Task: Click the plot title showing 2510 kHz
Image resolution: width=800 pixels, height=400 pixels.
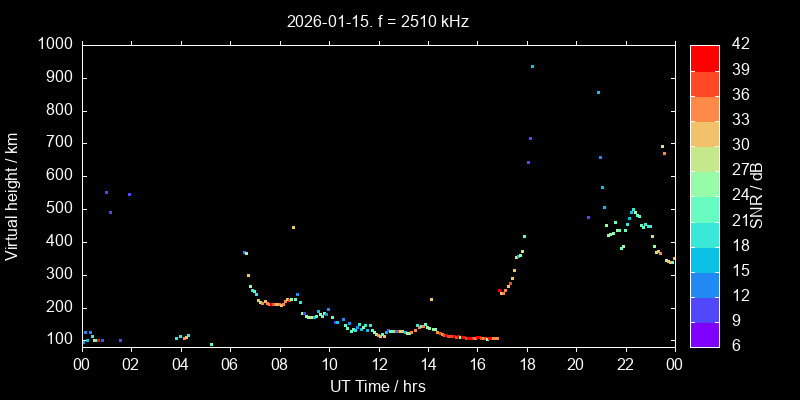Action: tap(378, 21)
